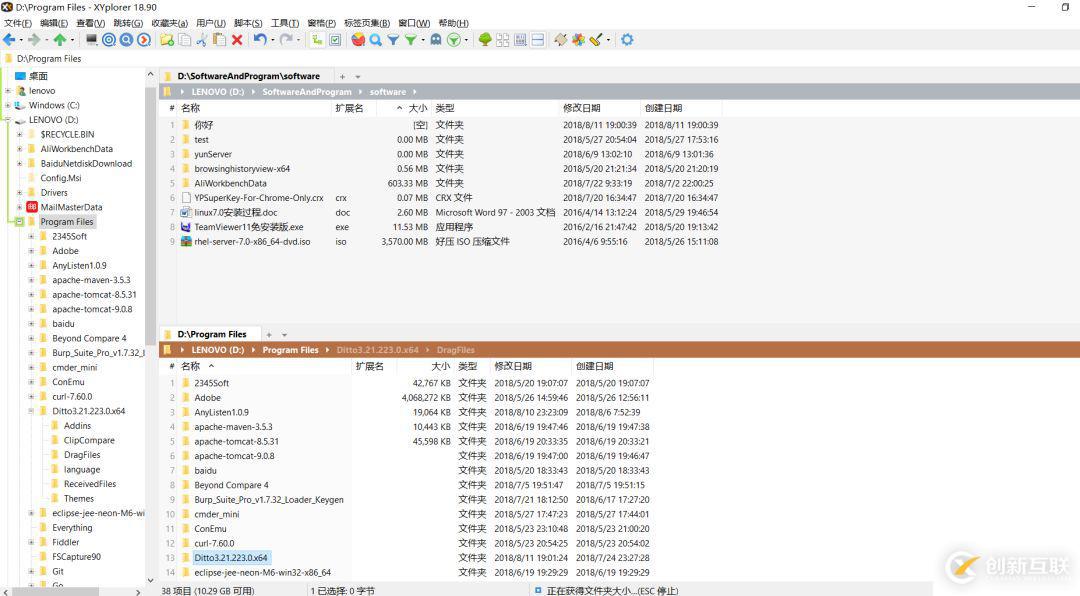1080x596 pixels.
Task: Click the magnifier search toolbar icon
Action: [x=376, y=40]
